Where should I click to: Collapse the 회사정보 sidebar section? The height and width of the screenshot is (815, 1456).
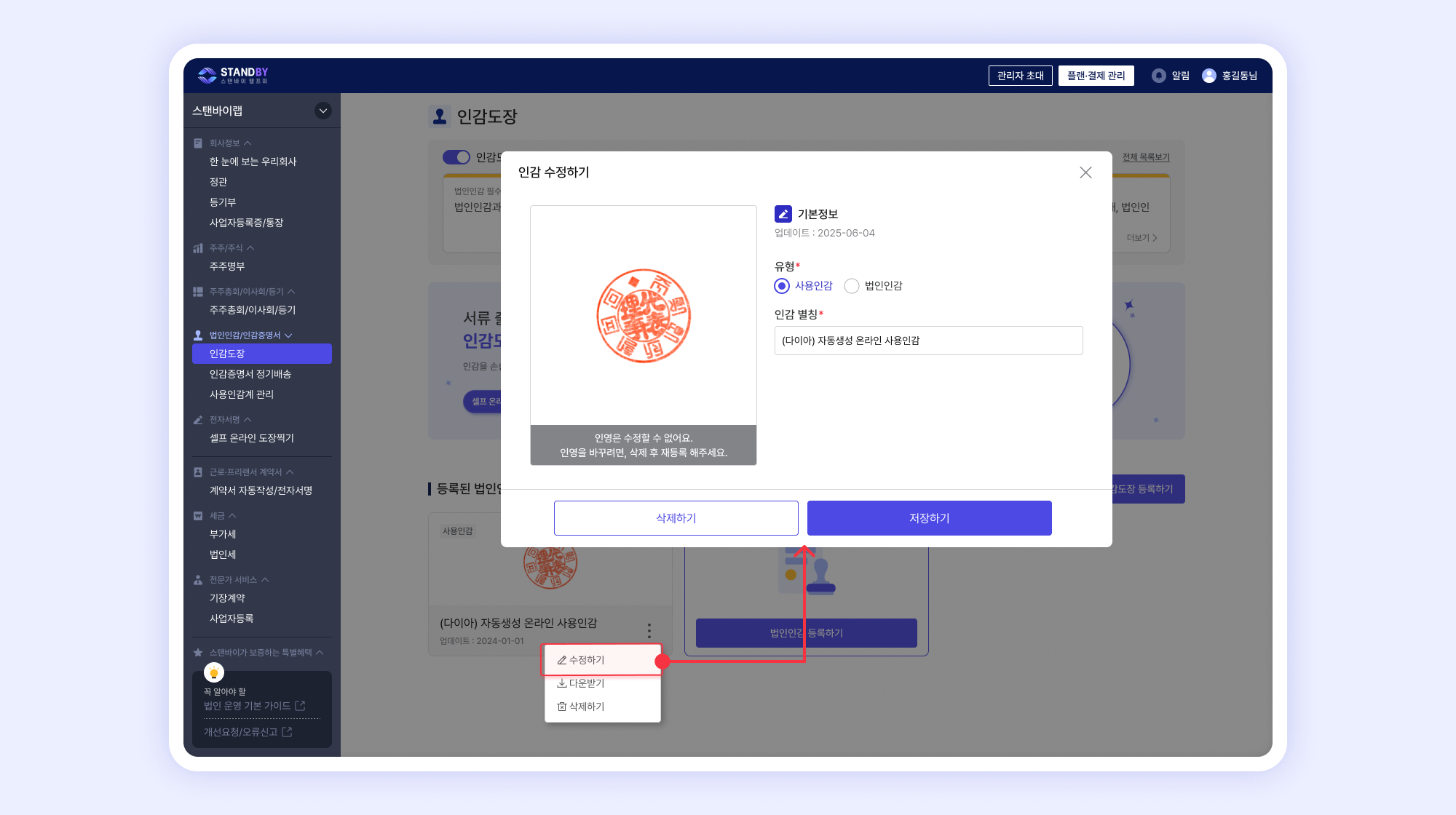point(248,143)
